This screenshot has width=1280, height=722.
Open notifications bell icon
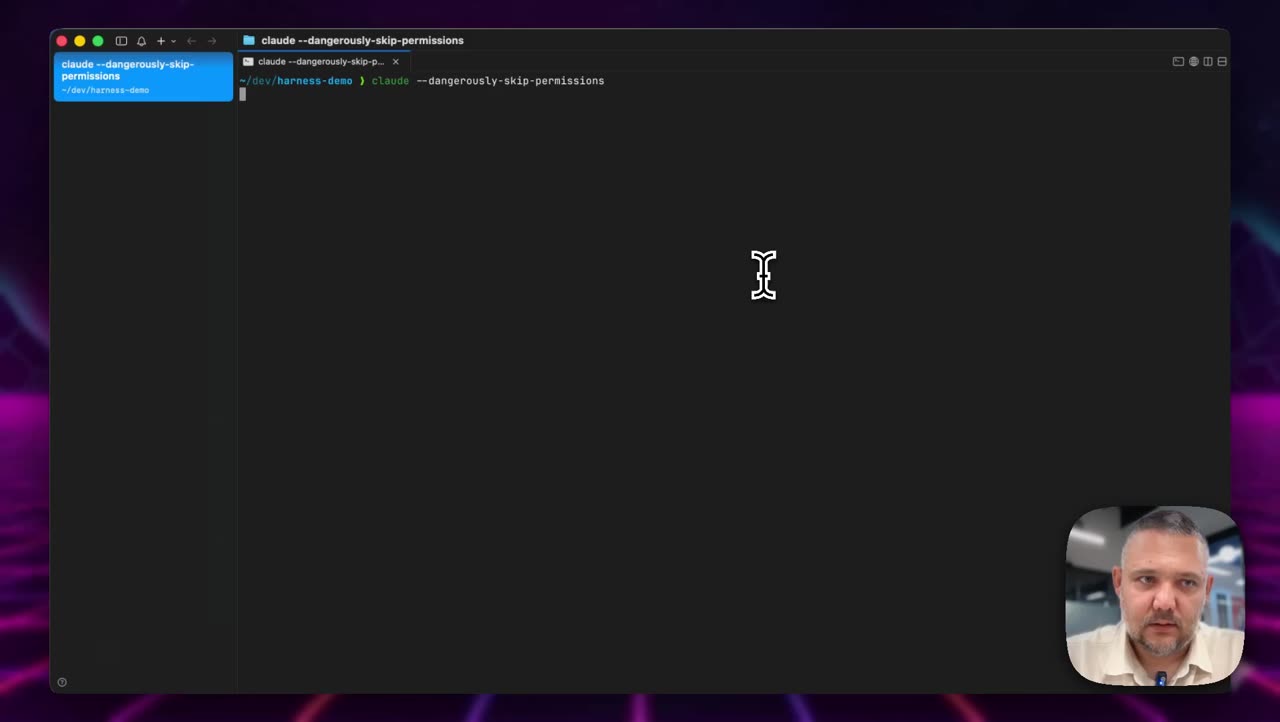point(141,41)
